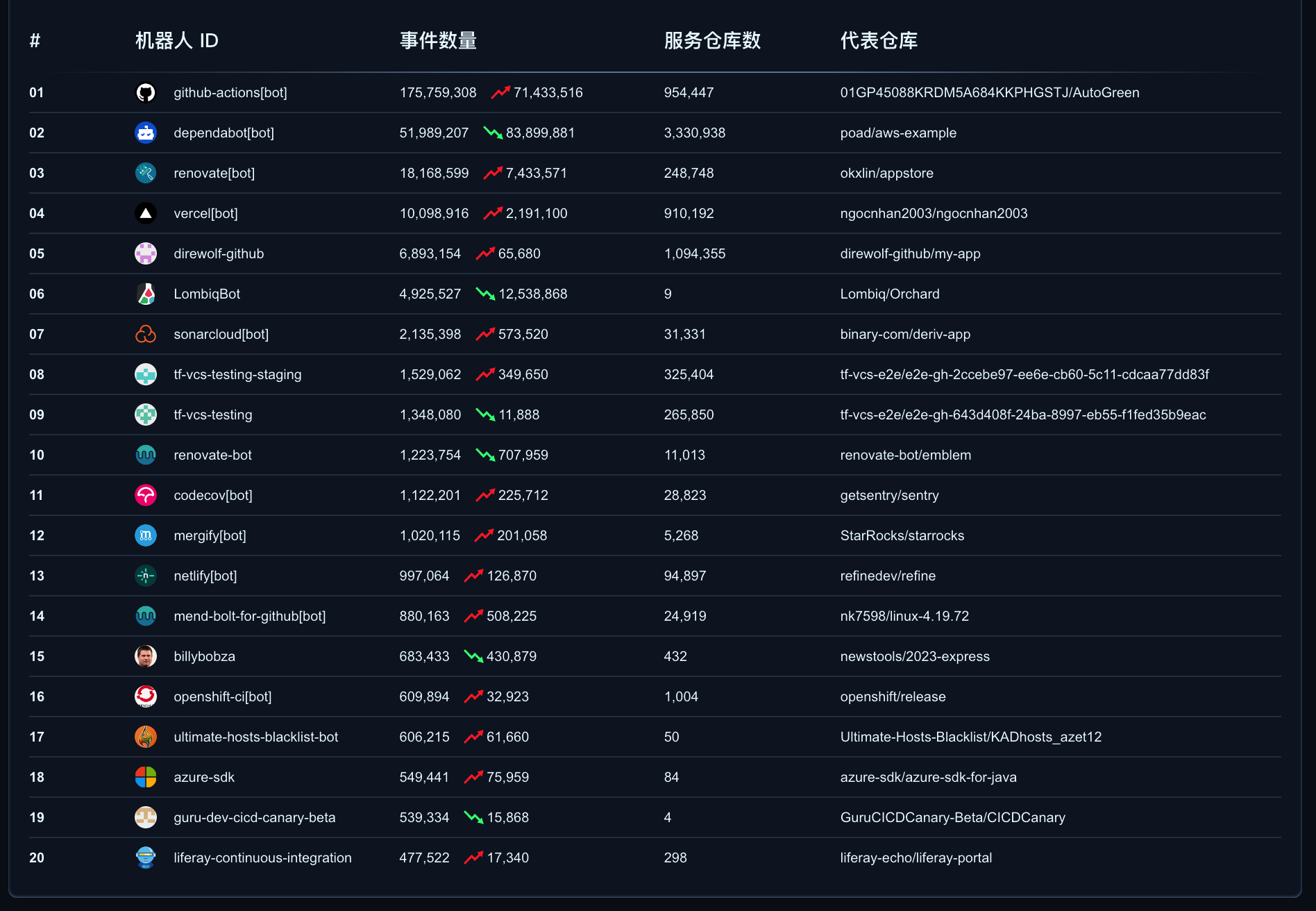The width and height of the screenshot is (1316, 911).
Task: Open repository openshift/release
Action: click(893, 696)
